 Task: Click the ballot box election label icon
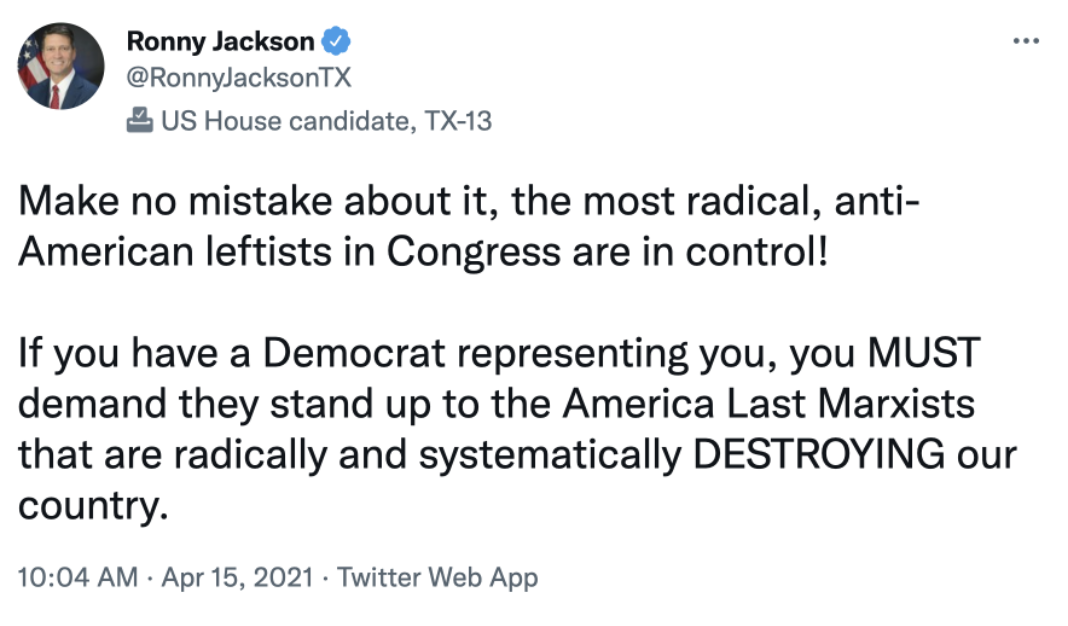[140, 121]
